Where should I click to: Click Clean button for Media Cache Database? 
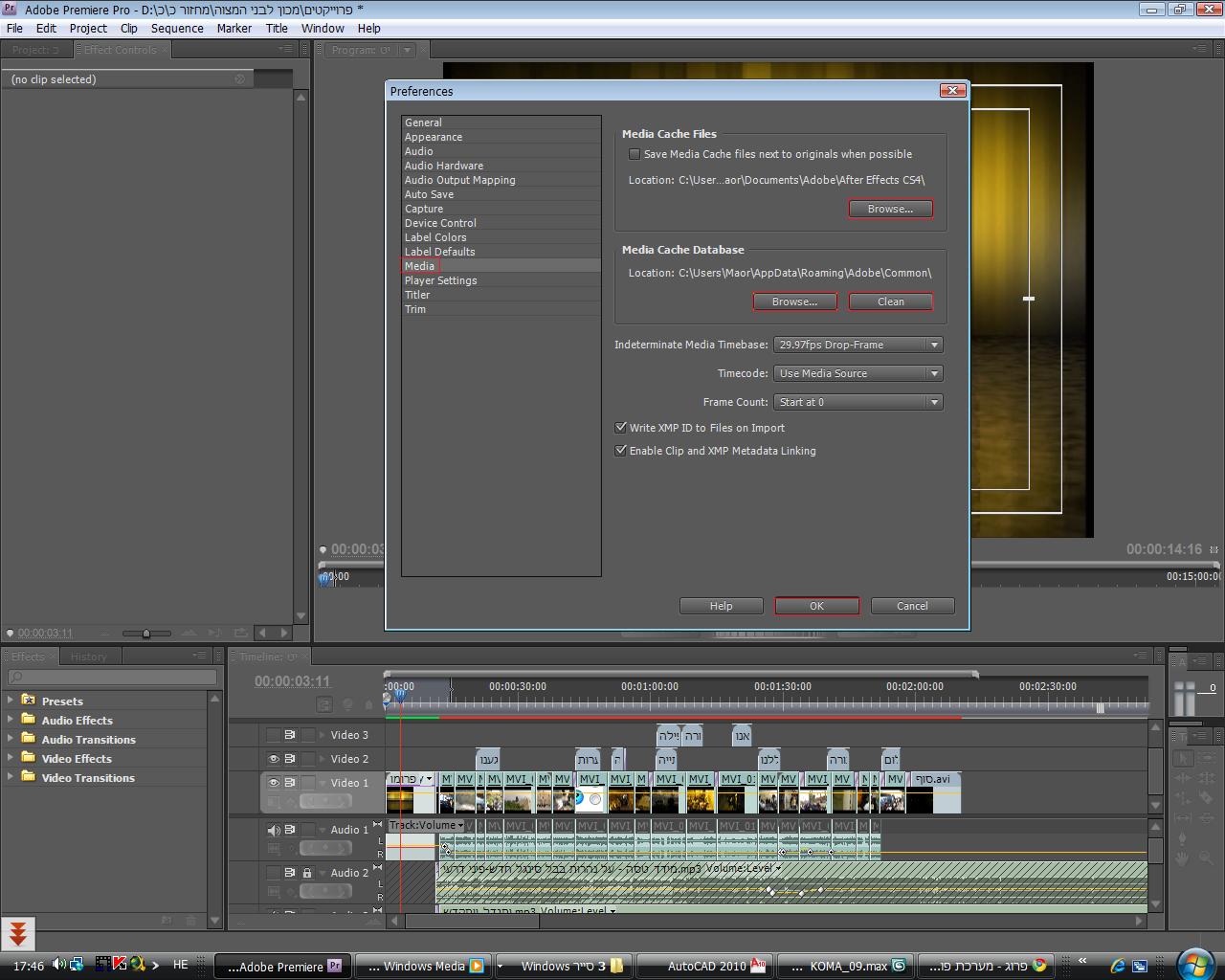click(x=890, y=301)
